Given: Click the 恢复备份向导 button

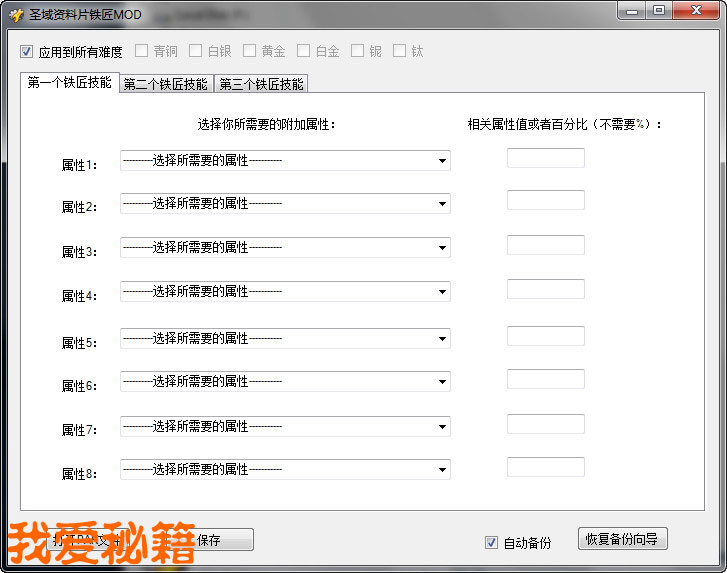Looking at the screenshot, I should 622,539.
